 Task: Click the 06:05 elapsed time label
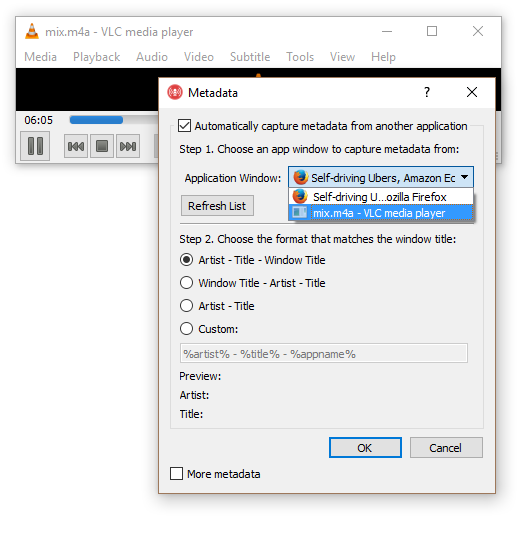click(38, 120)
